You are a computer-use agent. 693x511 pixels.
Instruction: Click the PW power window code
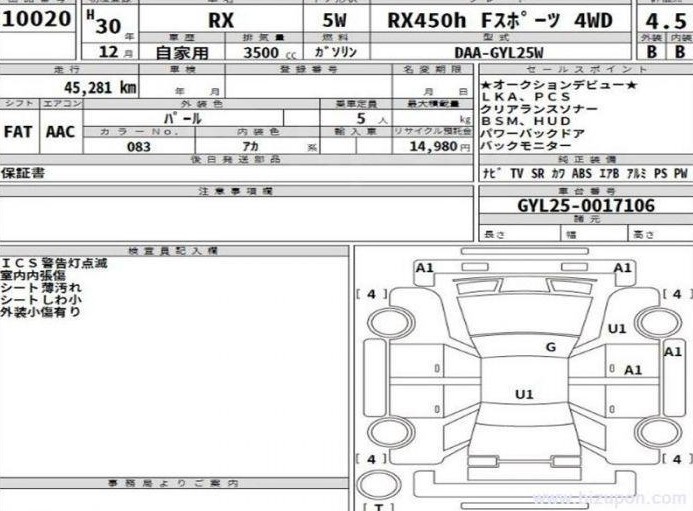681,173
